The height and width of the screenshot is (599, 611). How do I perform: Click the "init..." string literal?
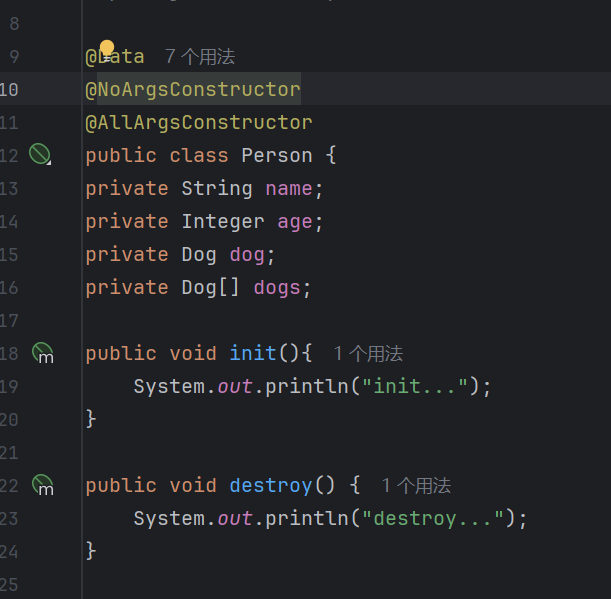(x=416, y=386)
